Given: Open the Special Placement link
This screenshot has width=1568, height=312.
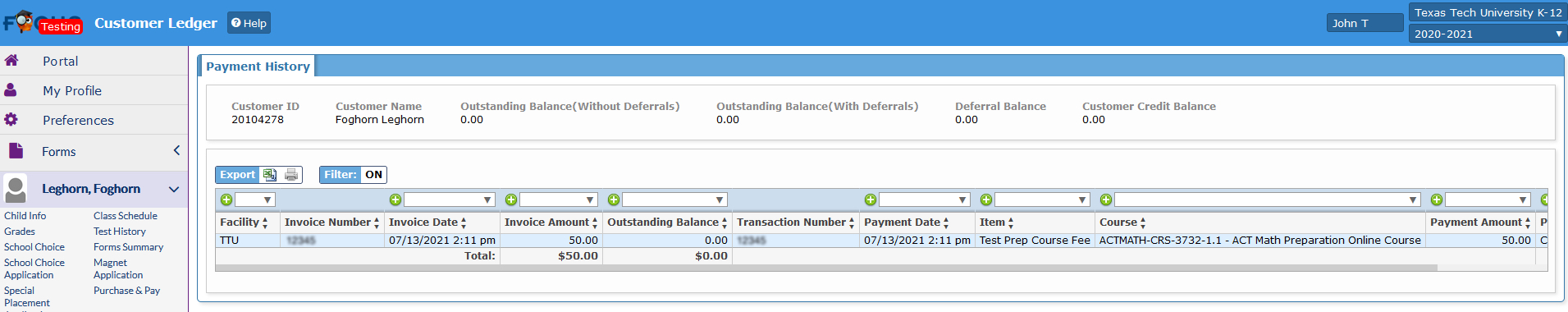Looking at the screenshot, I should click(x=27, y=296).
